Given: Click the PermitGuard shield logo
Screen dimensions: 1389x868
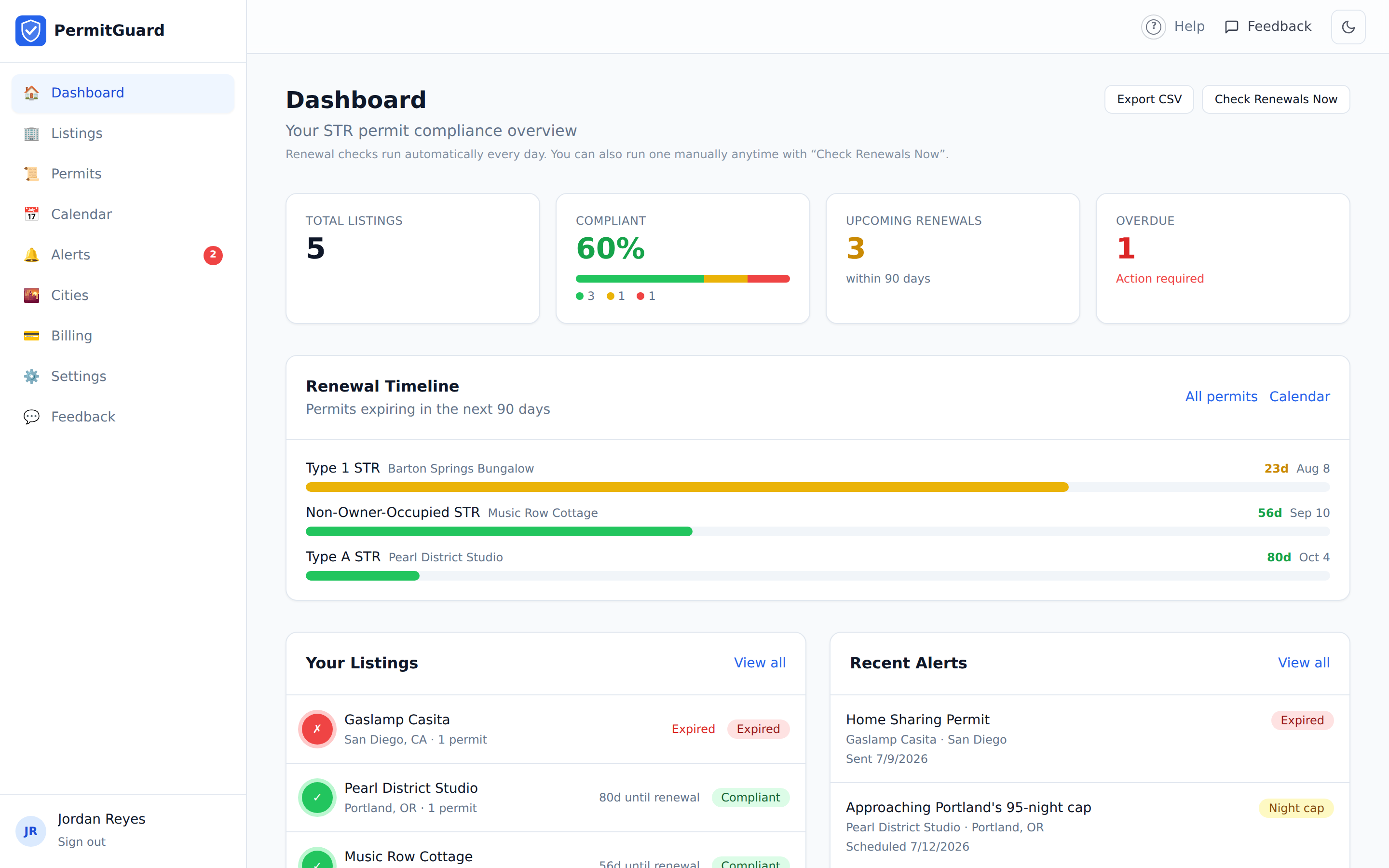Looking at the screenshot, I should [31, 30].
